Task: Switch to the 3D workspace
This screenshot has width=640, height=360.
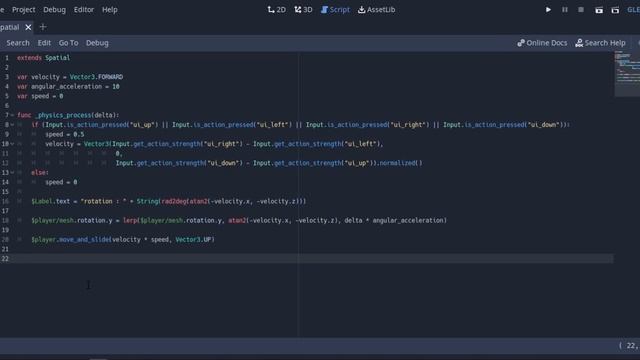Action: point(303,9)
